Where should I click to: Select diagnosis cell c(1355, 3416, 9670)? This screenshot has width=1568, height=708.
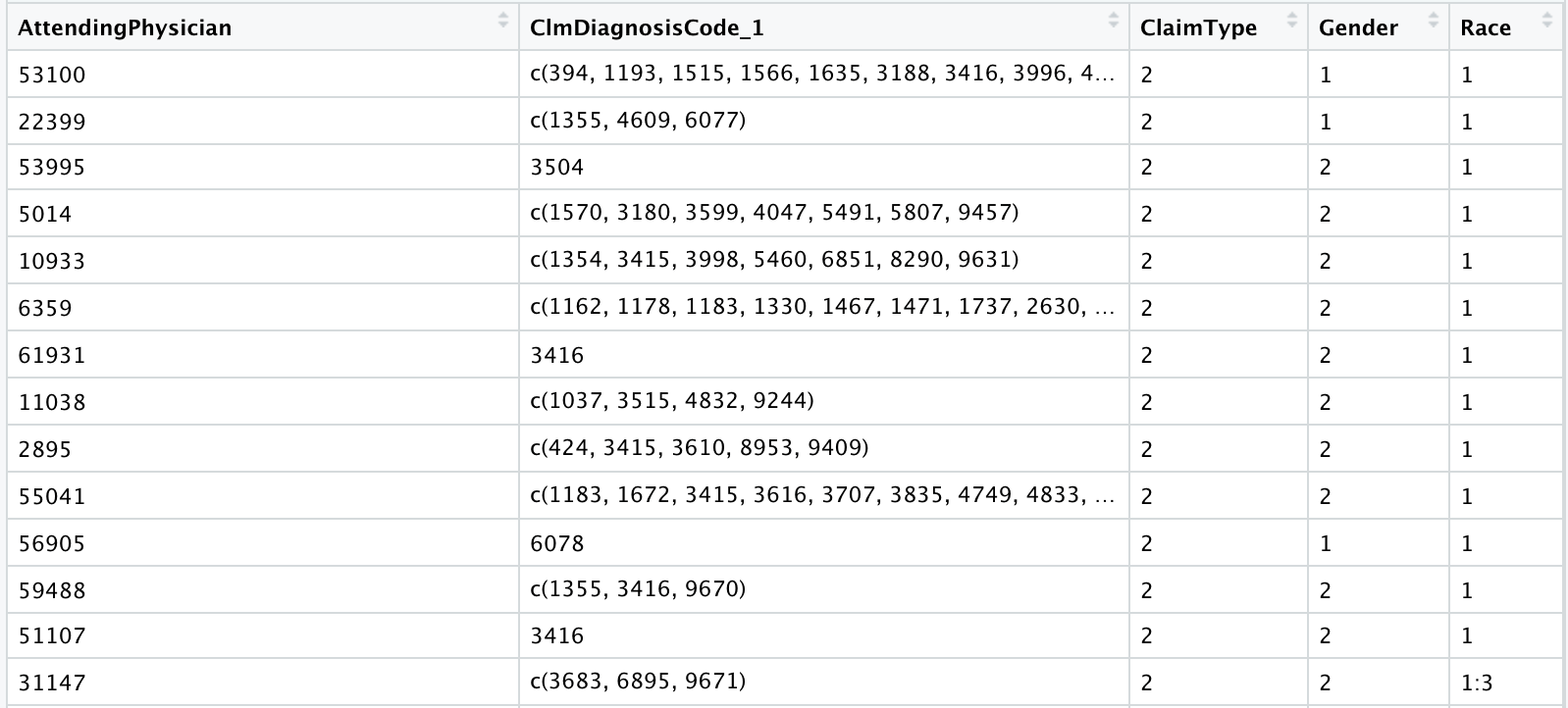(x=824, y=590)
